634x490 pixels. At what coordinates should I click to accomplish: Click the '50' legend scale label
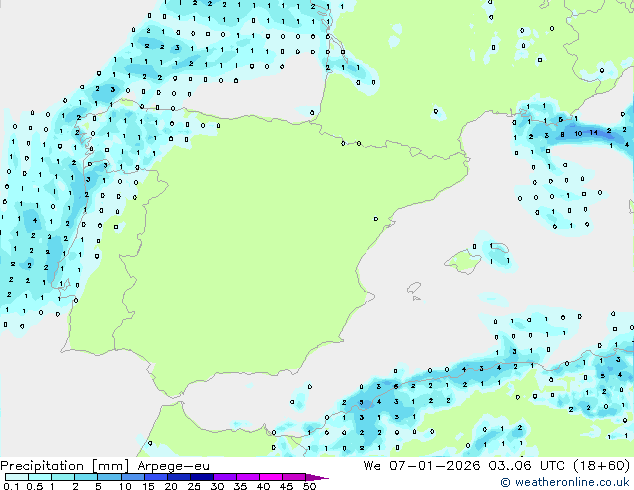pyautogui.click(x=310, y=486)
